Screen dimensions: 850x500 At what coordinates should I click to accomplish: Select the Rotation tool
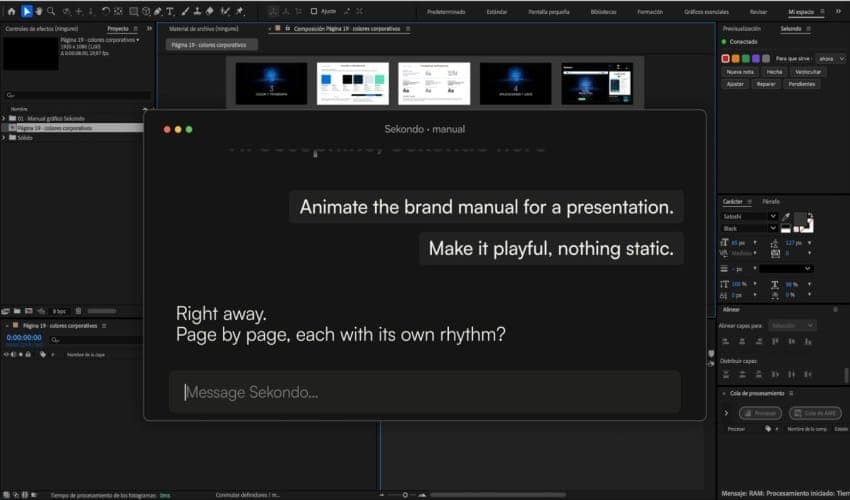click(106, 11)
